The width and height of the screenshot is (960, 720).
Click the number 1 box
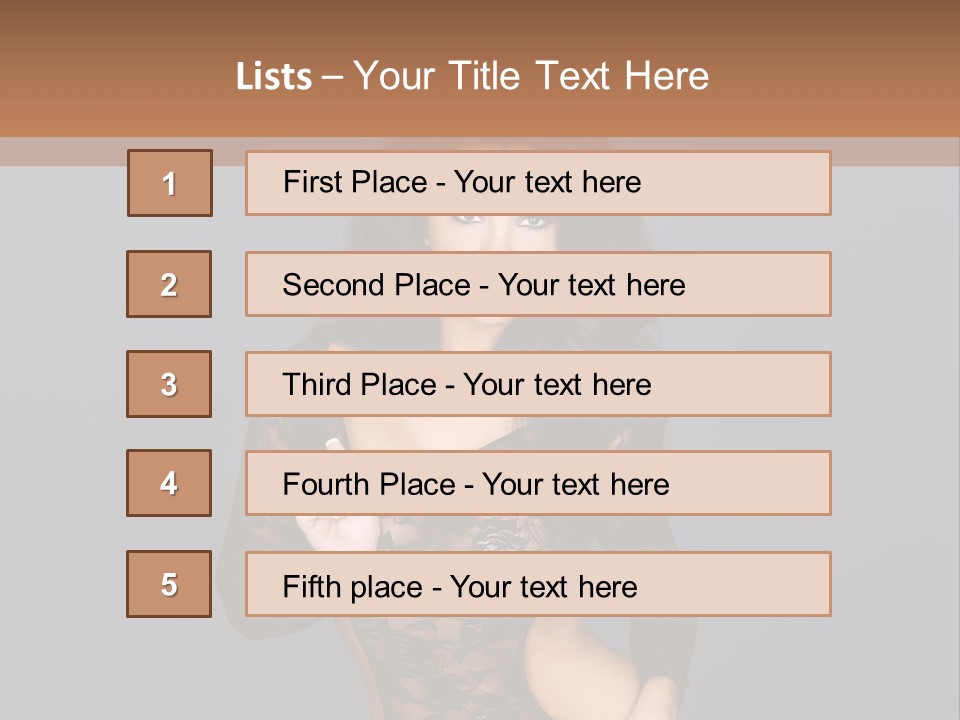[x=170, y=183]
